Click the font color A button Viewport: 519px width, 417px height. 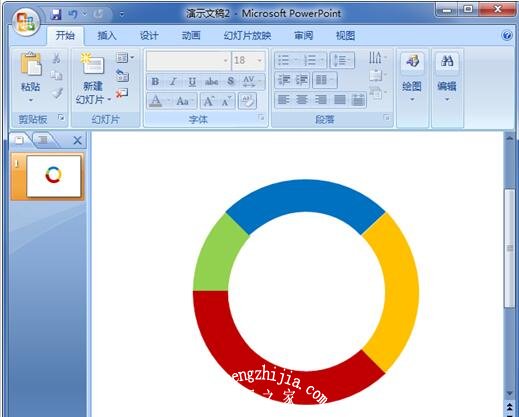click(156, 101)
